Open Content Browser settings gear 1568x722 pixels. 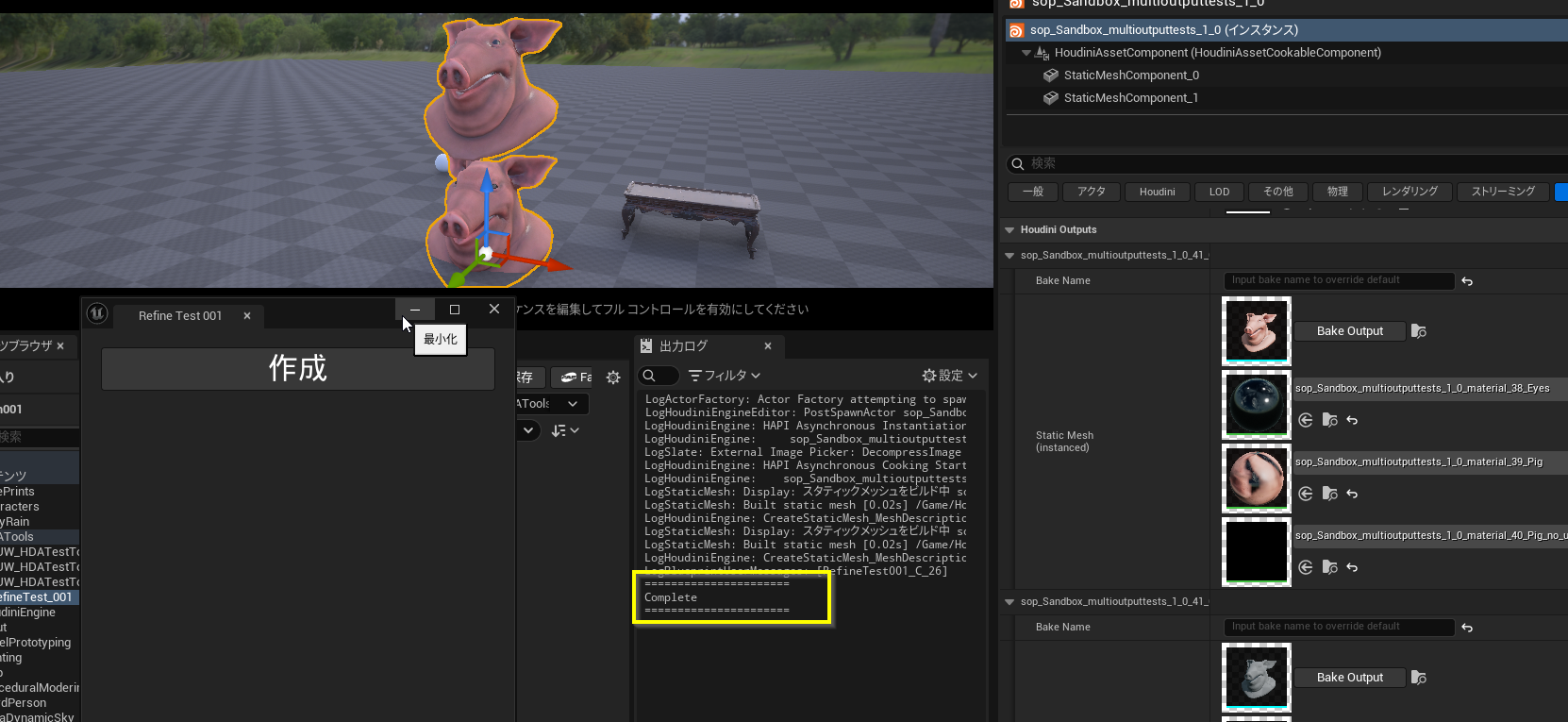(613, 378)
